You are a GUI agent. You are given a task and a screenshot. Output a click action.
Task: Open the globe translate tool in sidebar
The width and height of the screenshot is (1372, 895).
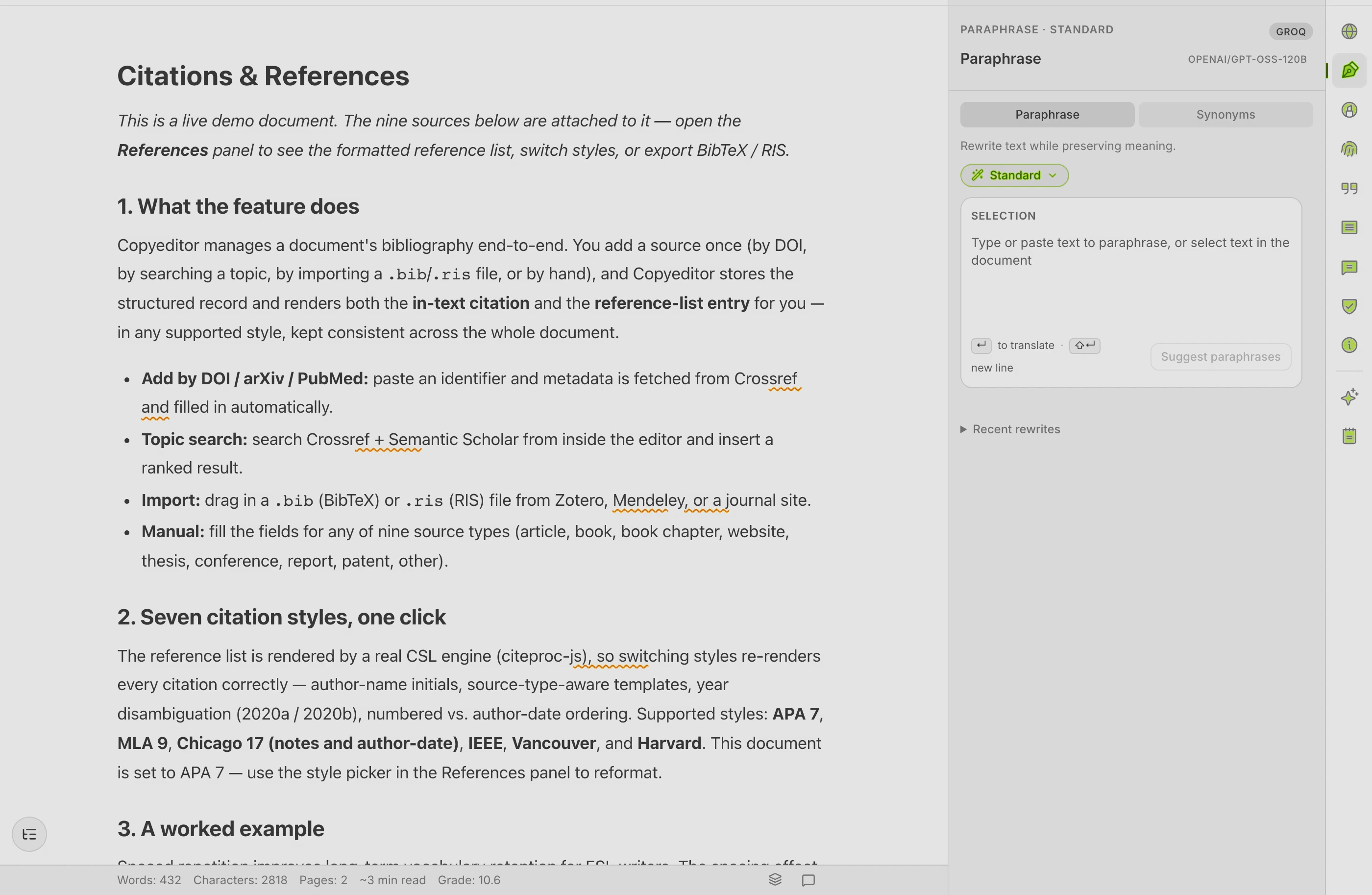point(1349,31)
